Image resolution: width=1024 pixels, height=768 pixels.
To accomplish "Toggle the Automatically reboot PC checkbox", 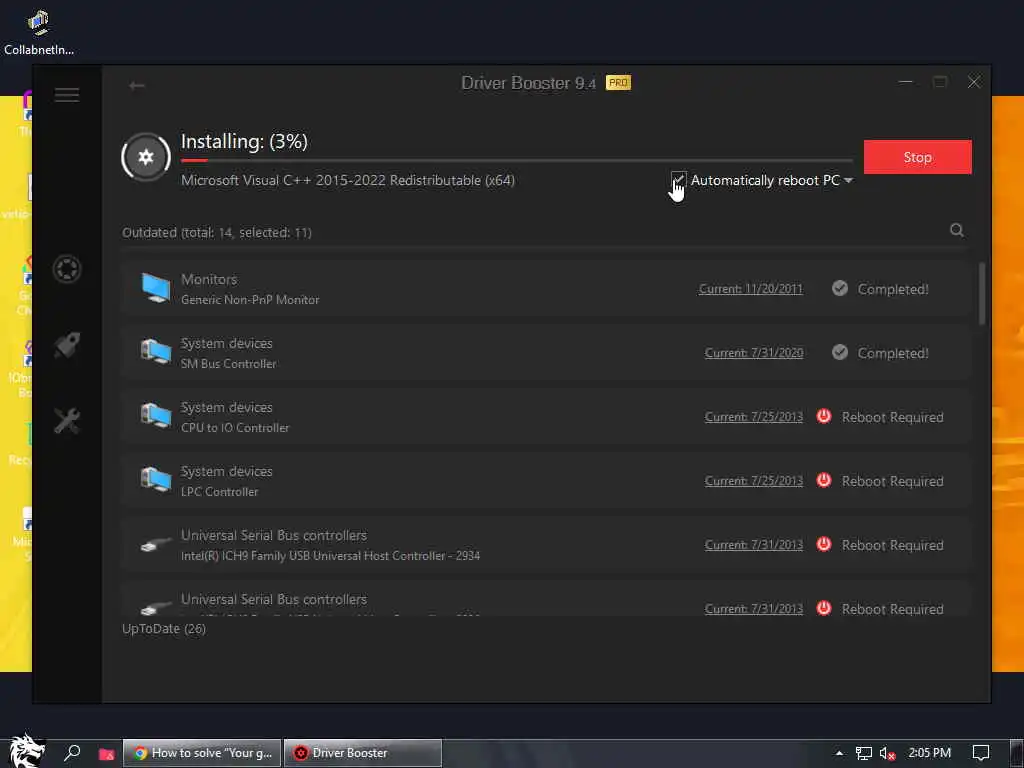I will point(679,179).
